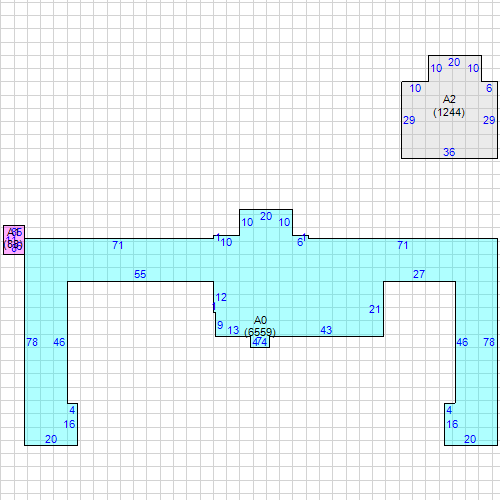Click the (1244) area value in A2

click(x=449, y=112)
